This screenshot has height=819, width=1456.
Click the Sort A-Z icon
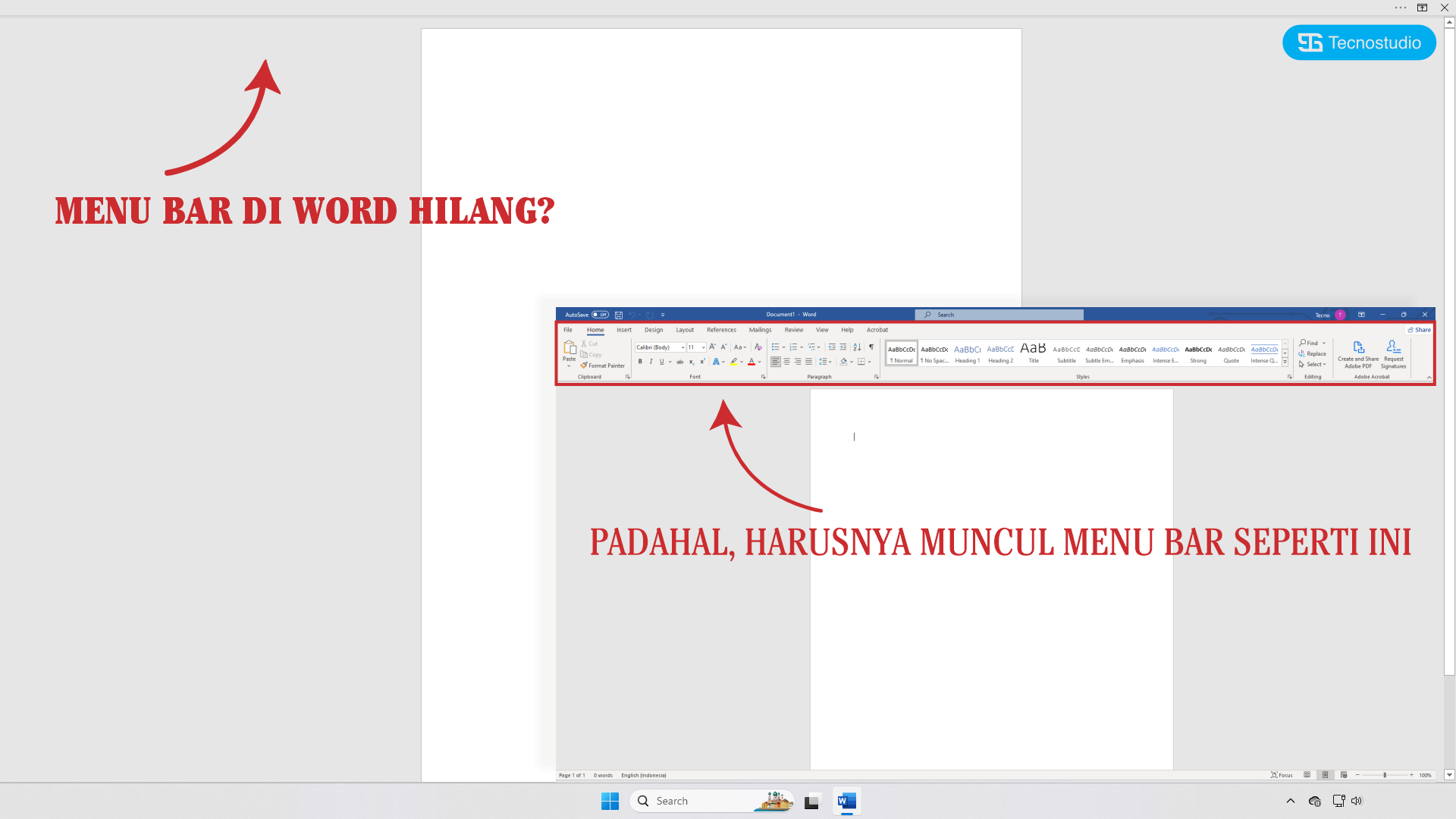858,347
